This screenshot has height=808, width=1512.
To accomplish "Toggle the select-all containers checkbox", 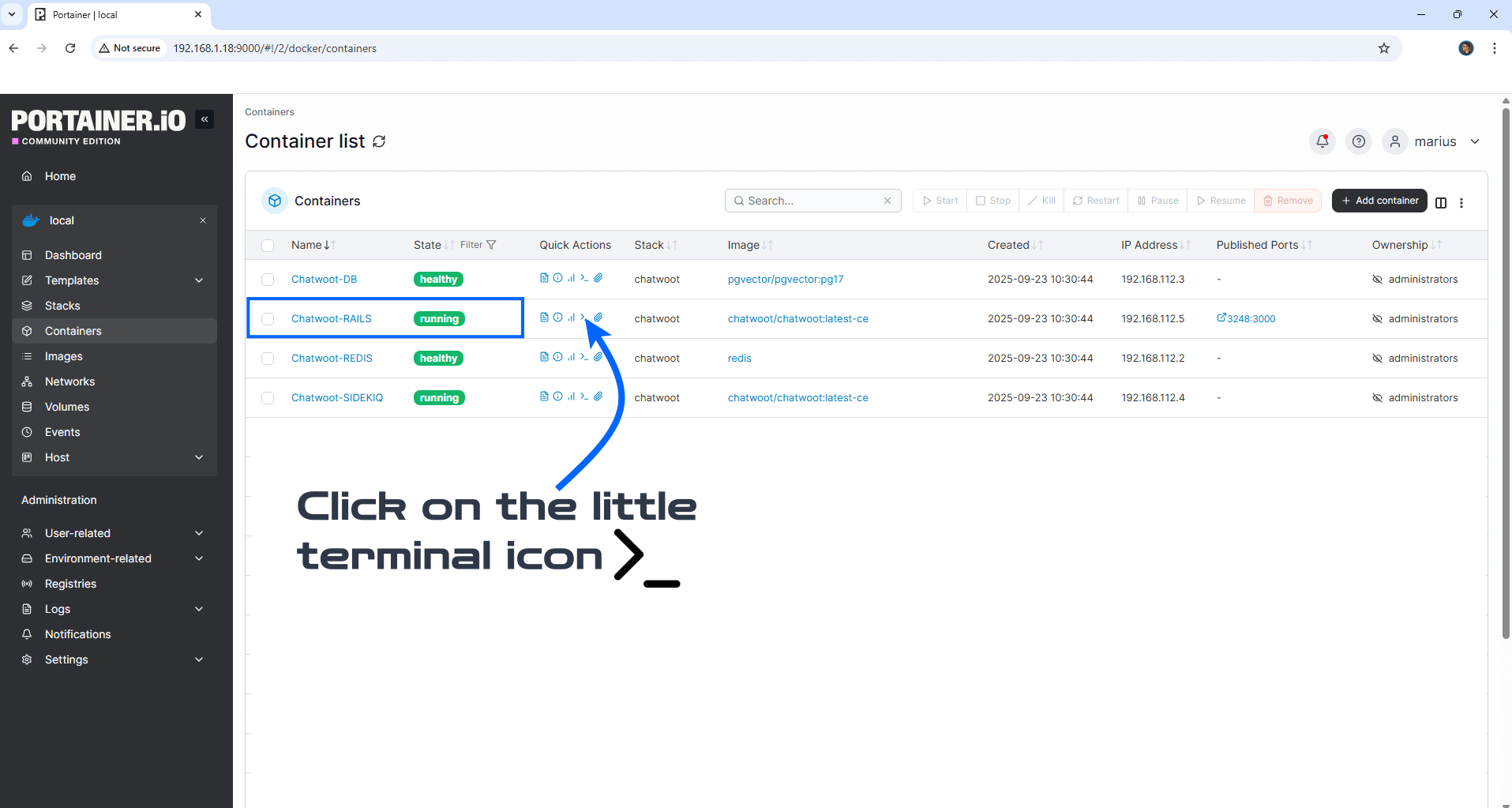I will (268, 246).
